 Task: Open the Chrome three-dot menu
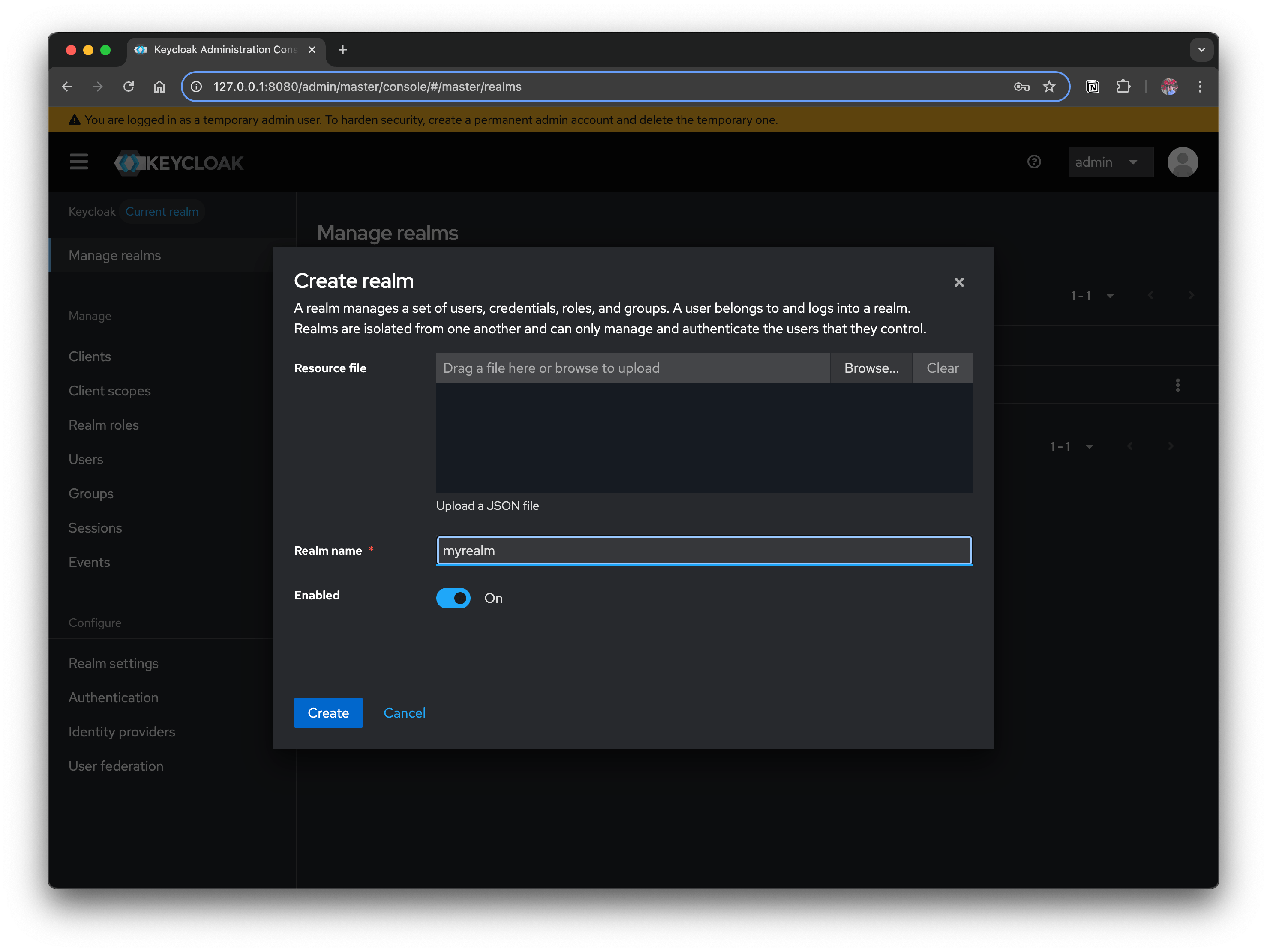point(1199,87)
